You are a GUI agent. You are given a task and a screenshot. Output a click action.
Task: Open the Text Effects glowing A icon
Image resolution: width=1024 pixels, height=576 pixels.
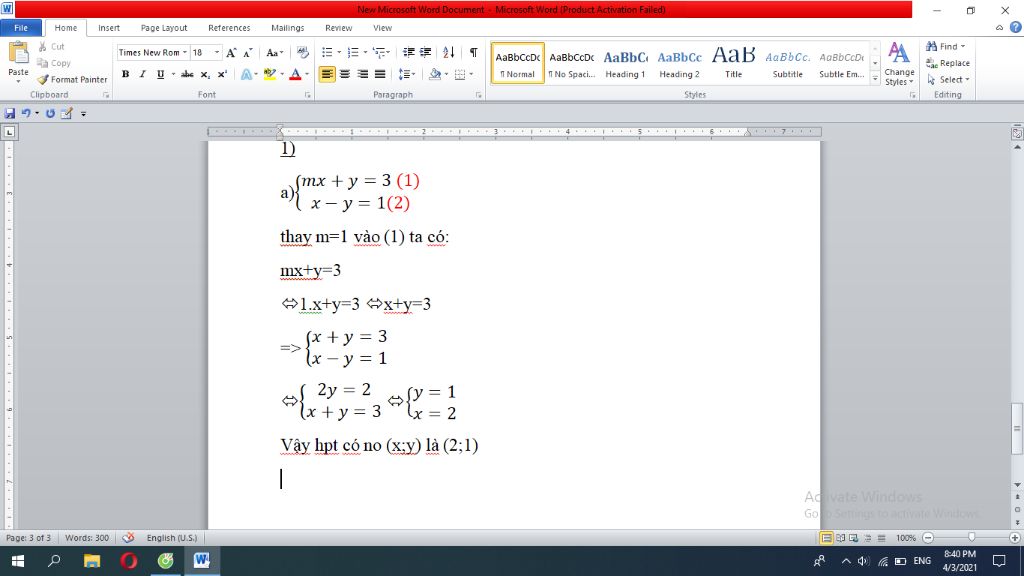click(x=246, y=74)
